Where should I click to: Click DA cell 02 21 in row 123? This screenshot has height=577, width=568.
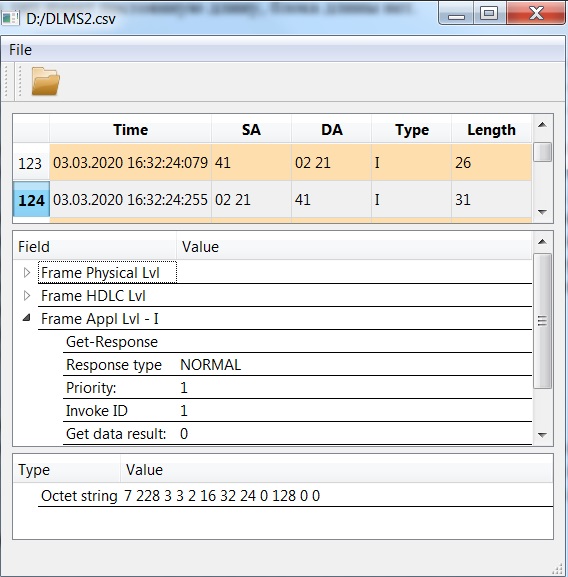click(x=331, y=162)
